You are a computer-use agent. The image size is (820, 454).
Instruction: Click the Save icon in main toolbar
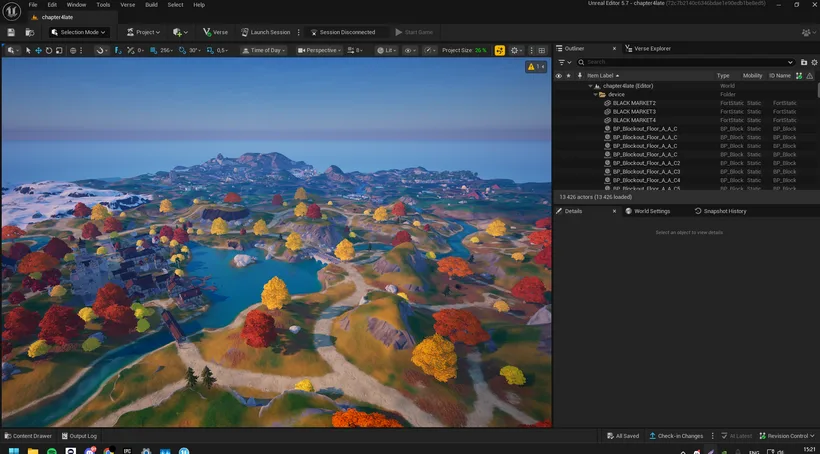(x=11, y=32)
